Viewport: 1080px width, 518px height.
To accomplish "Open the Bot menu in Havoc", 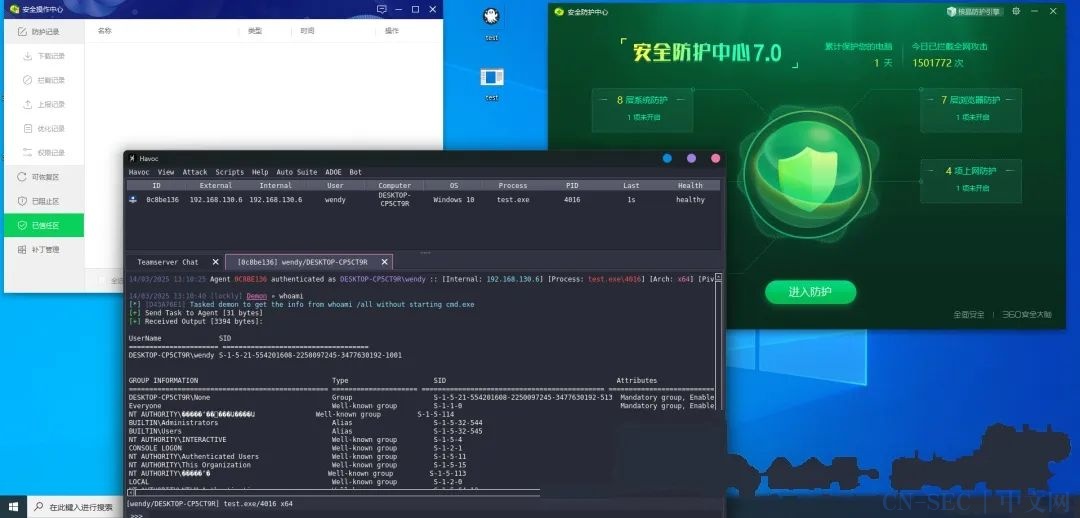I will [x=355, y=172].
